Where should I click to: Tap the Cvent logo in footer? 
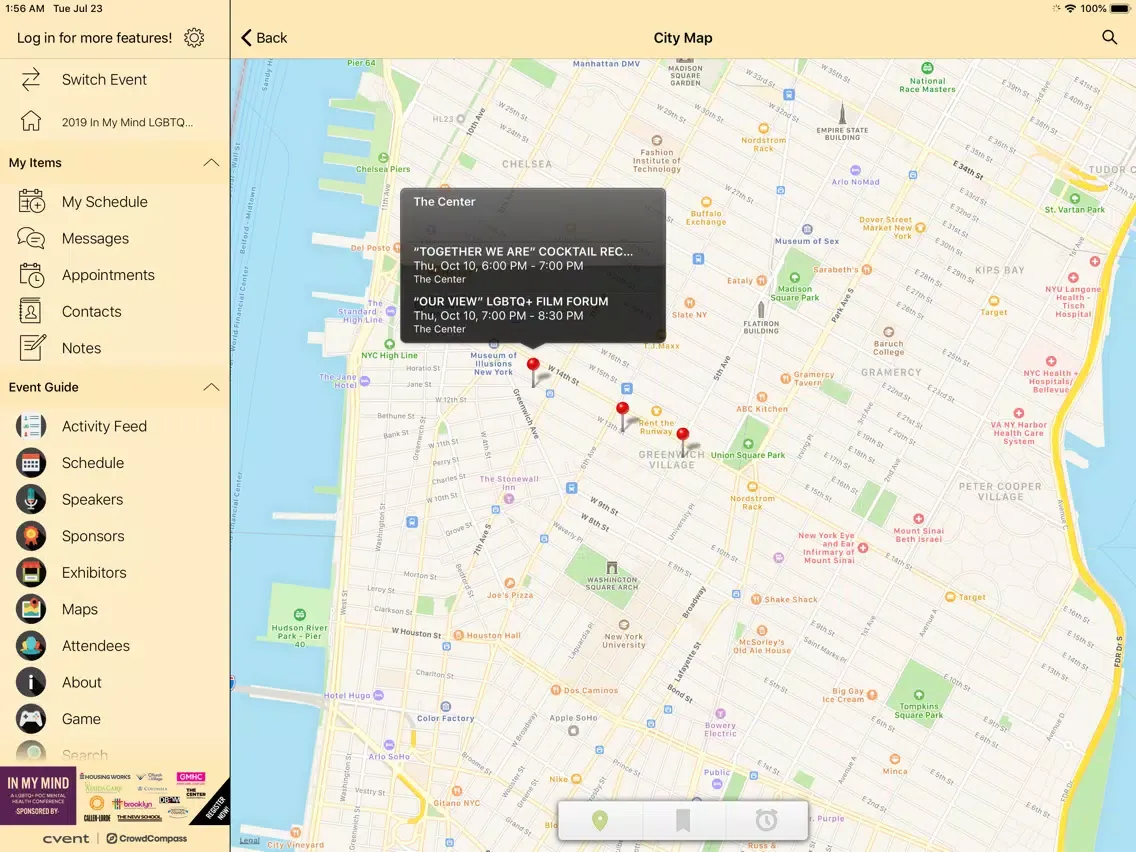(x=66, y=839)
